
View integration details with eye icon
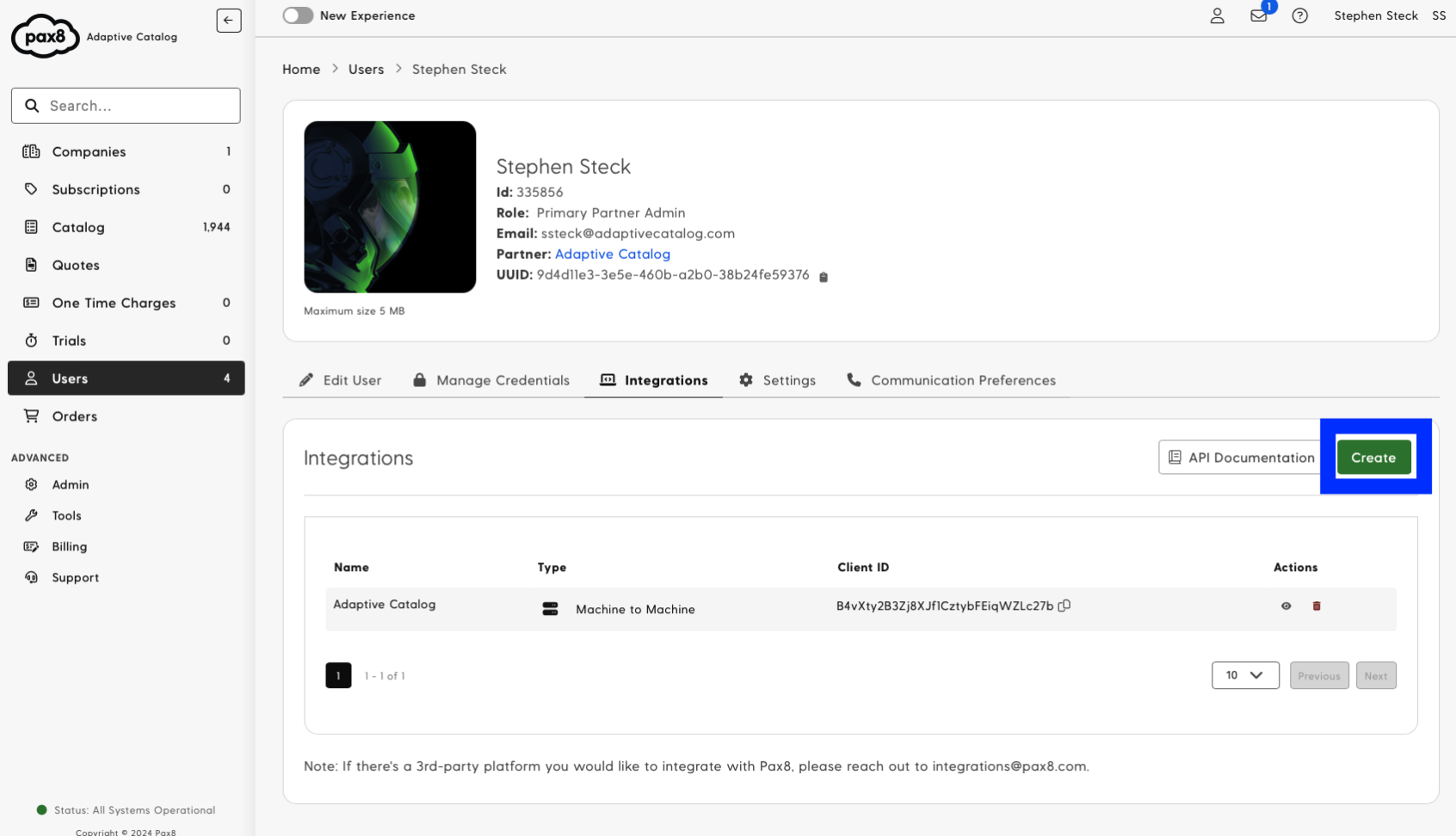tap(1286, 606)
